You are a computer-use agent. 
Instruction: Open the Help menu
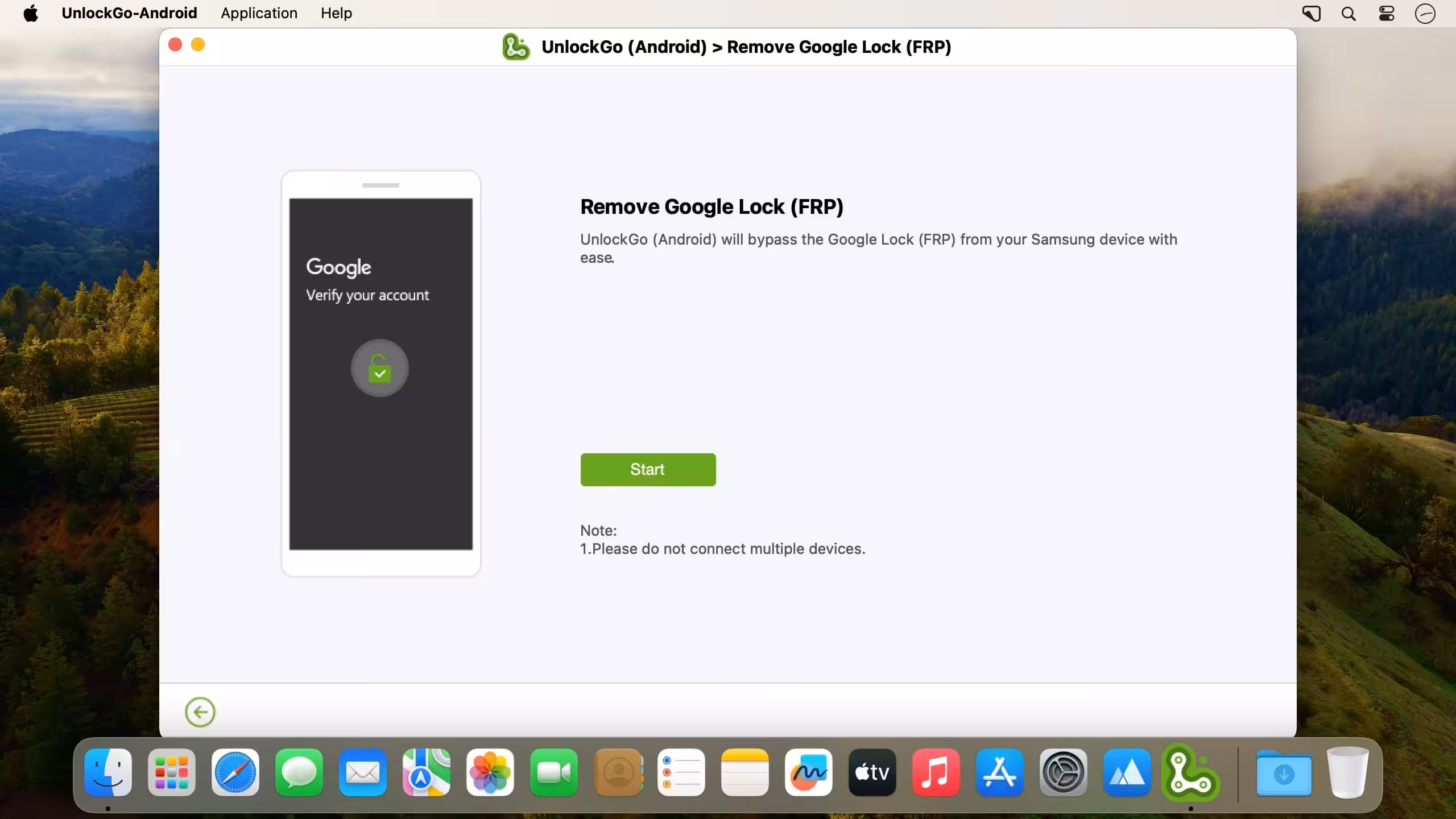click(336, 13)
